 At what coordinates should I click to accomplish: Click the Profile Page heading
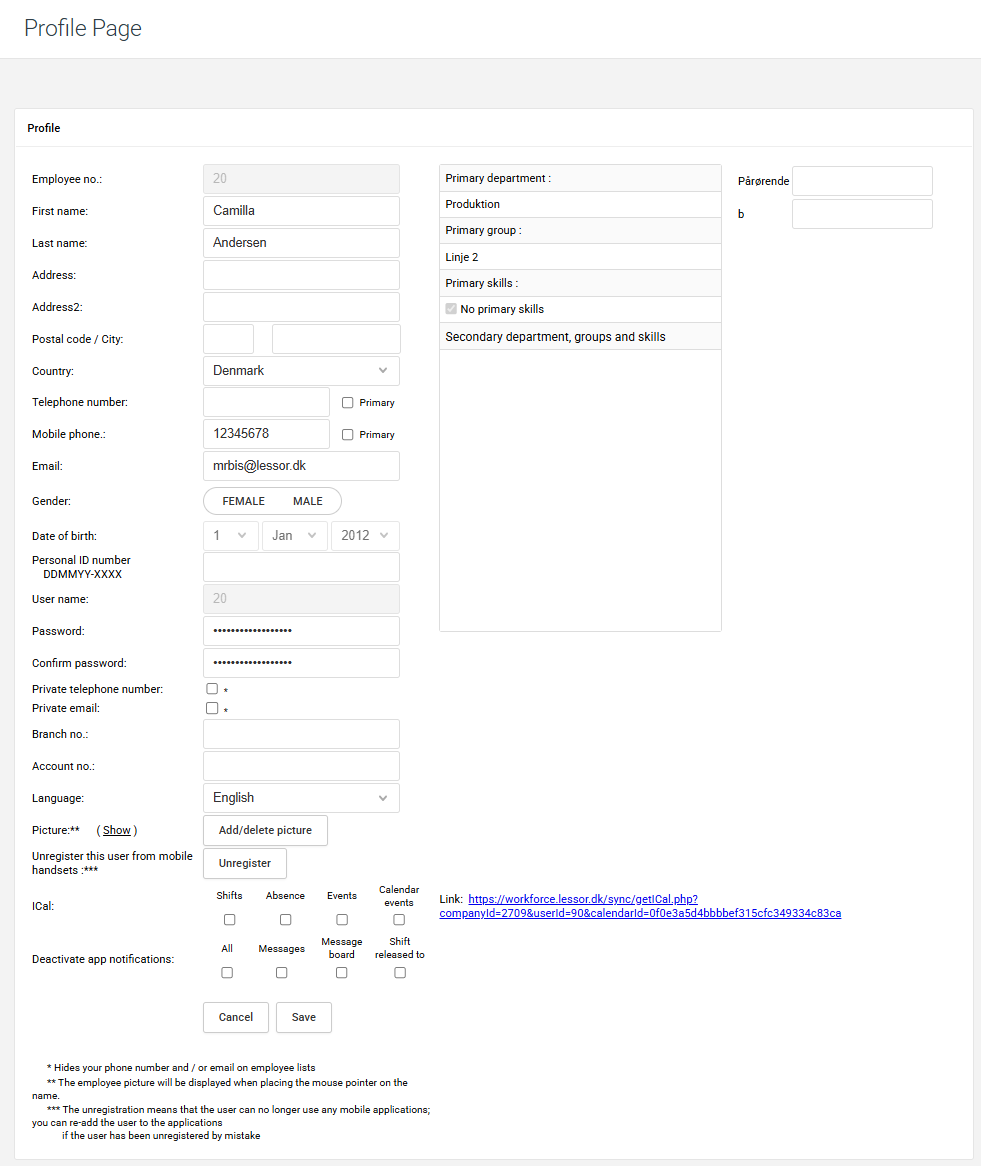83,28
